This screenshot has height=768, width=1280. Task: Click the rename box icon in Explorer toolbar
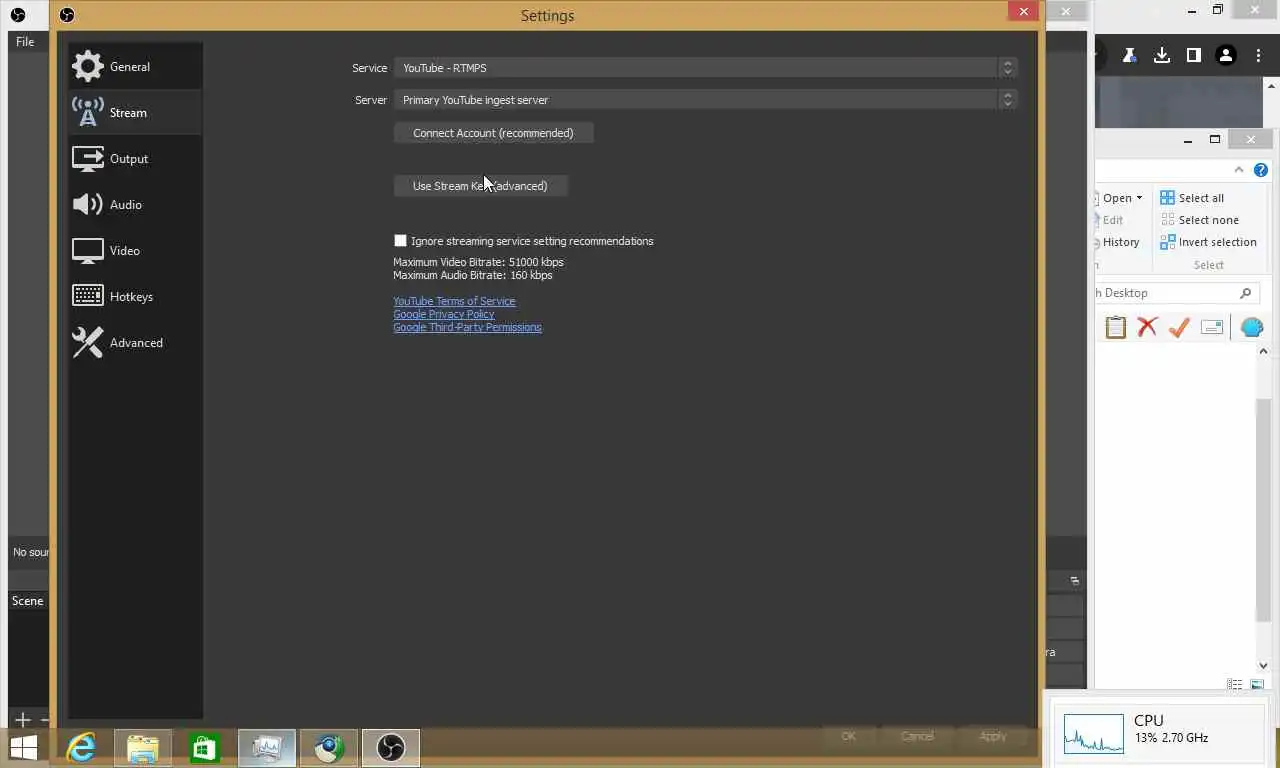pos(1212,327)
